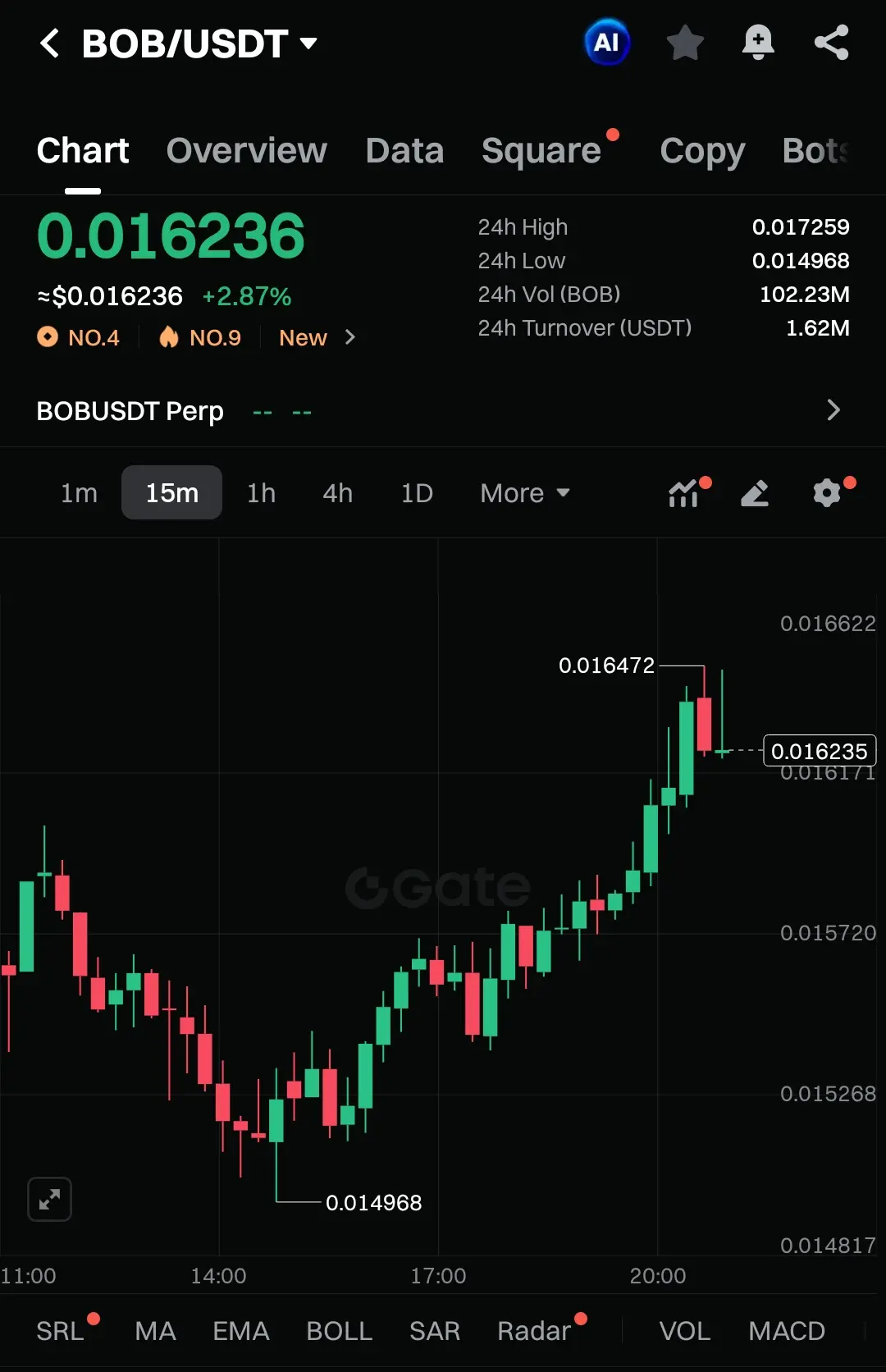Switch to the Chart tab
The width and height of the screenshot is (886, 1372).
coord(83,151)
